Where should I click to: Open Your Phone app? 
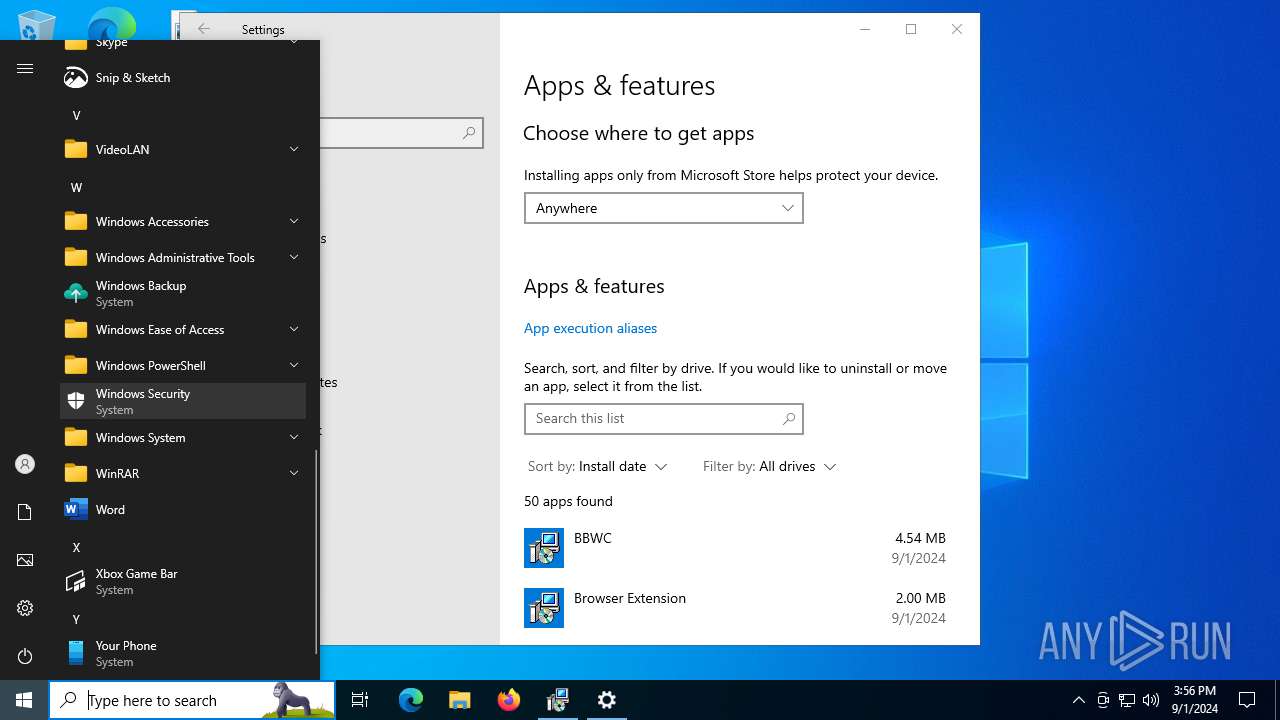(x=183, y=654)
